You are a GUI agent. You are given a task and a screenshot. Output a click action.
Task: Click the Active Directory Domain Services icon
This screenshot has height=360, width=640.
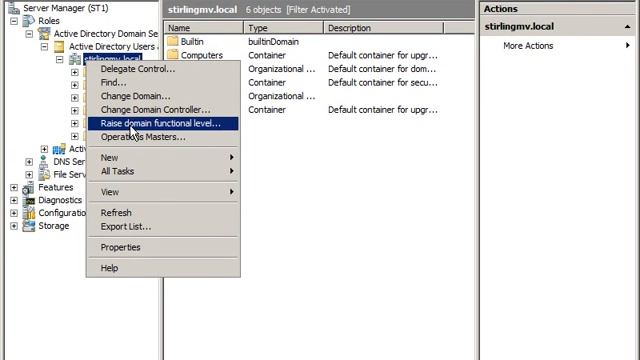coord(44,33)
